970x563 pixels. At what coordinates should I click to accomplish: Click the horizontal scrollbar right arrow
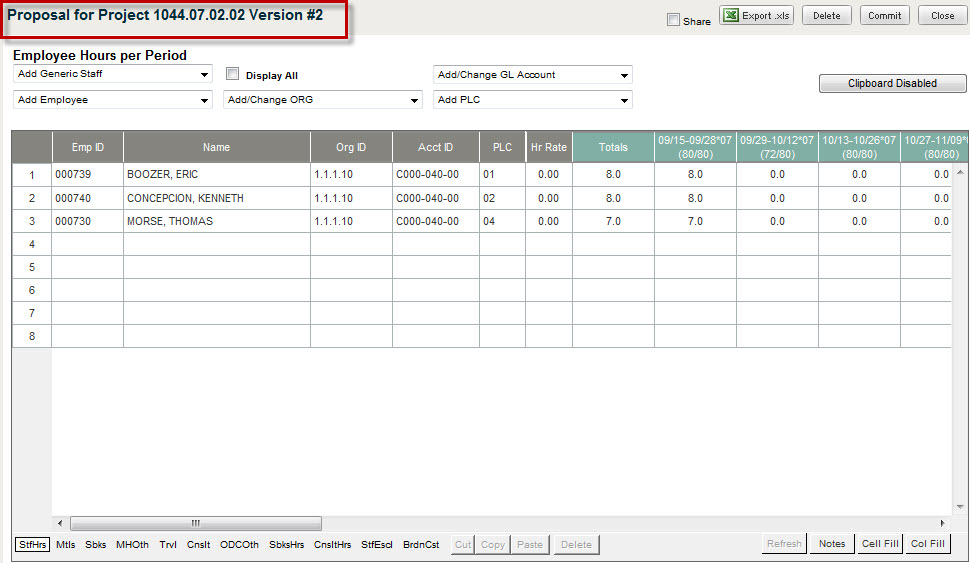click(x=942, y=523)
